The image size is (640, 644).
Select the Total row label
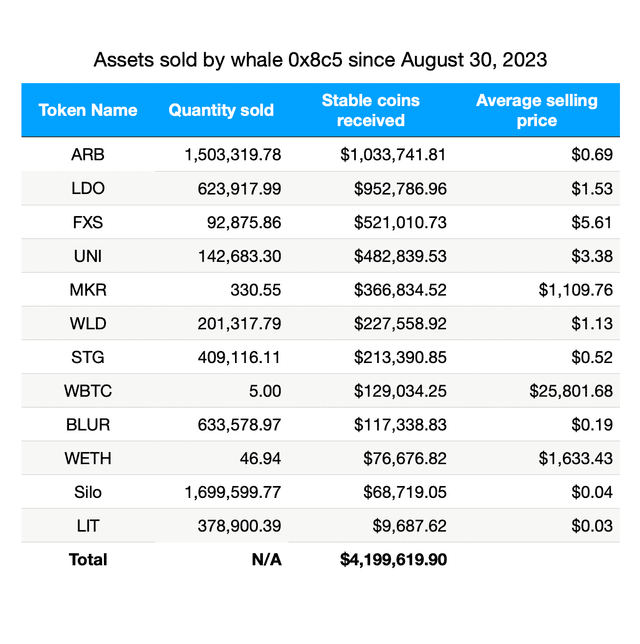pos(88,559)
